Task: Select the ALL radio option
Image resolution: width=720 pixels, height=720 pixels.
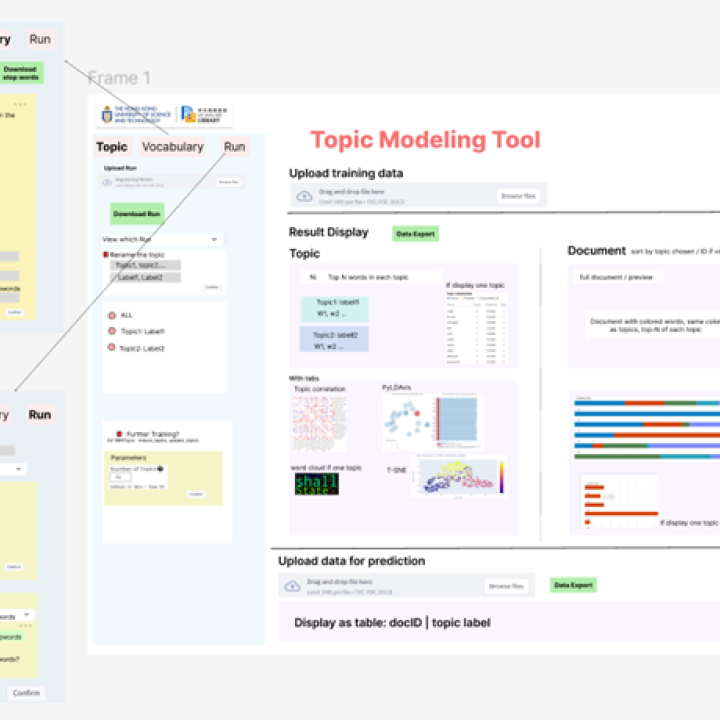Action: click(x=112, y=315)
